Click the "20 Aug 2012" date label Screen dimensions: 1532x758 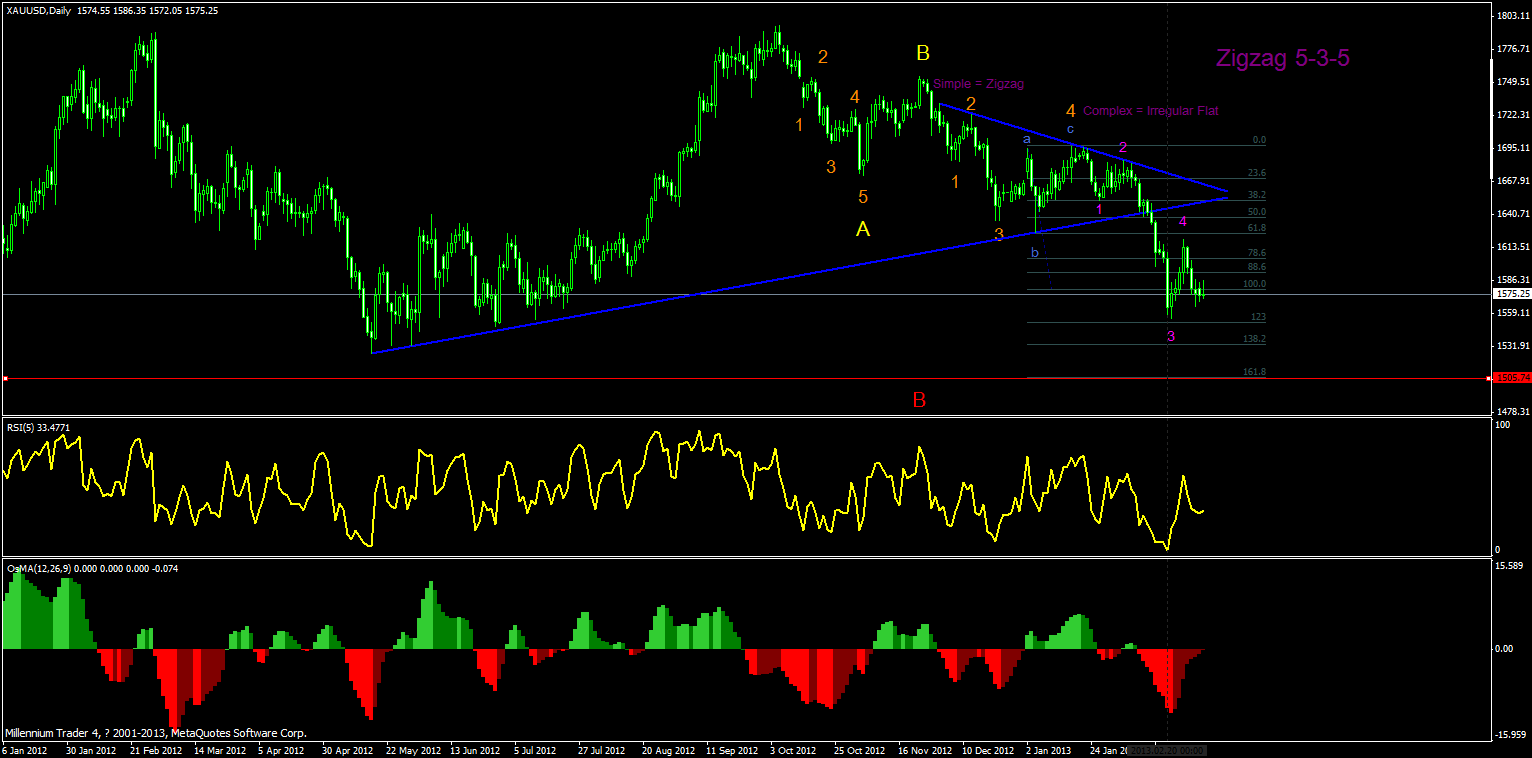point(669,750)
